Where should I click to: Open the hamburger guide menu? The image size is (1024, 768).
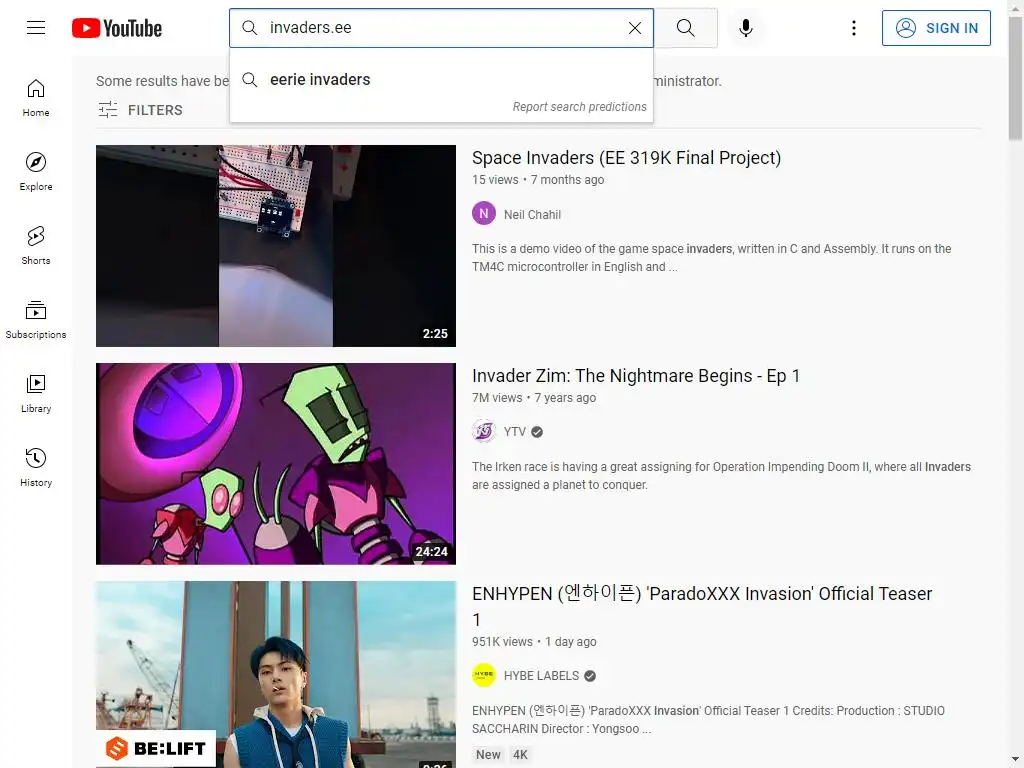point(36,27)
